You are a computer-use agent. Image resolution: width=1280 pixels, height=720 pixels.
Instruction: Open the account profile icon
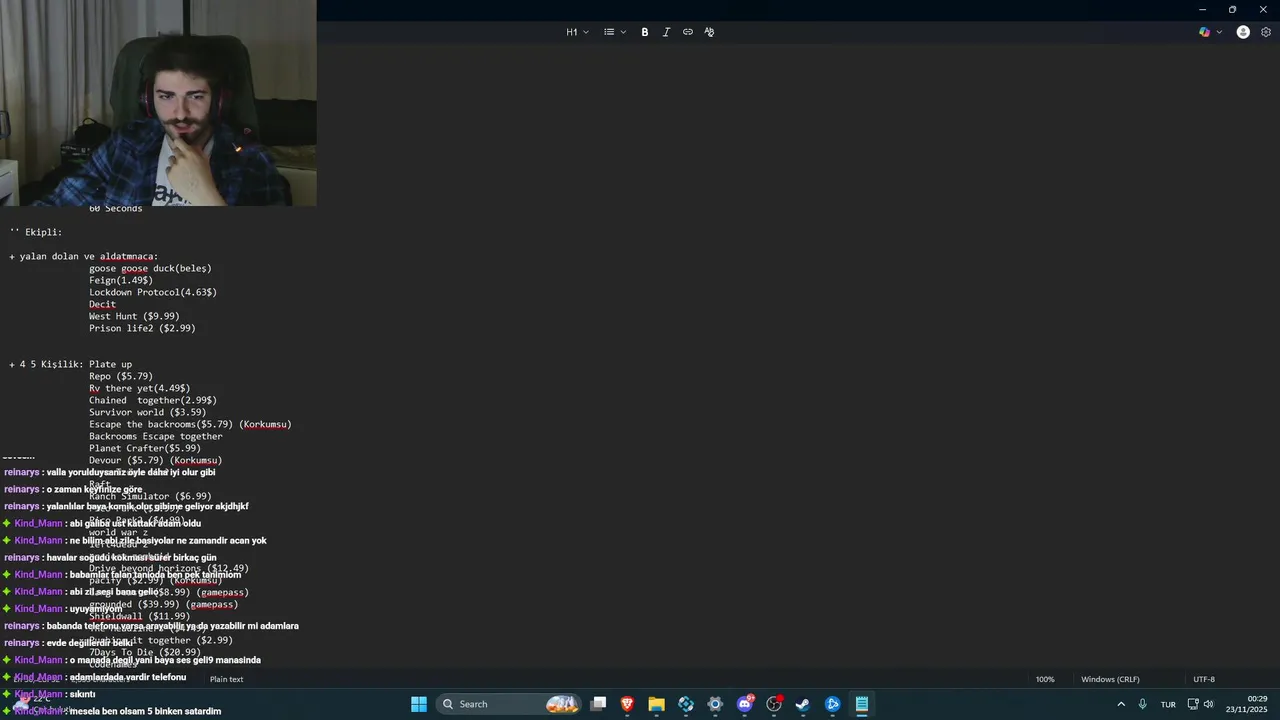[x=1243, y=32]
